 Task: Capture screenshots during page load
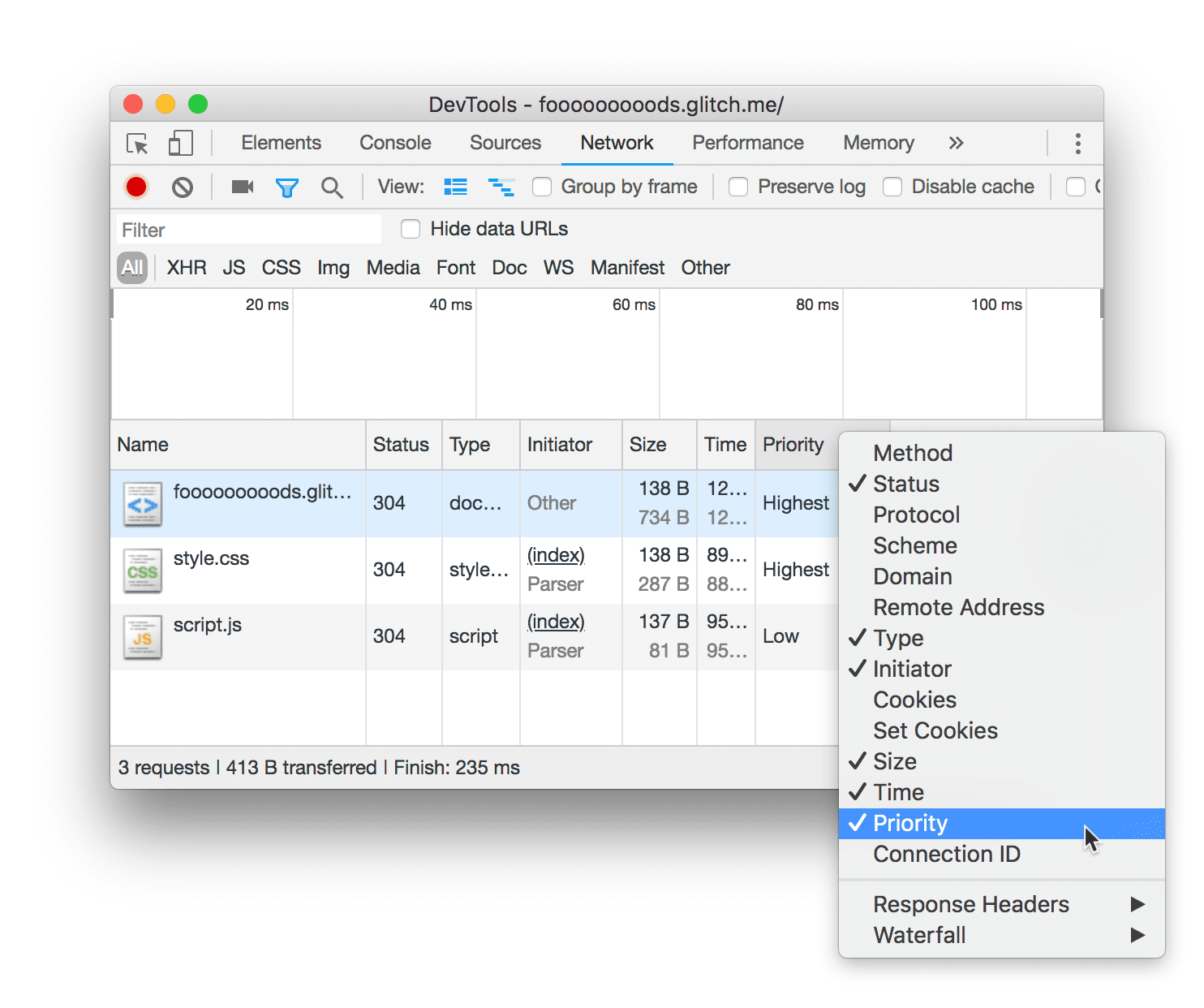click(x=241, y=187)
